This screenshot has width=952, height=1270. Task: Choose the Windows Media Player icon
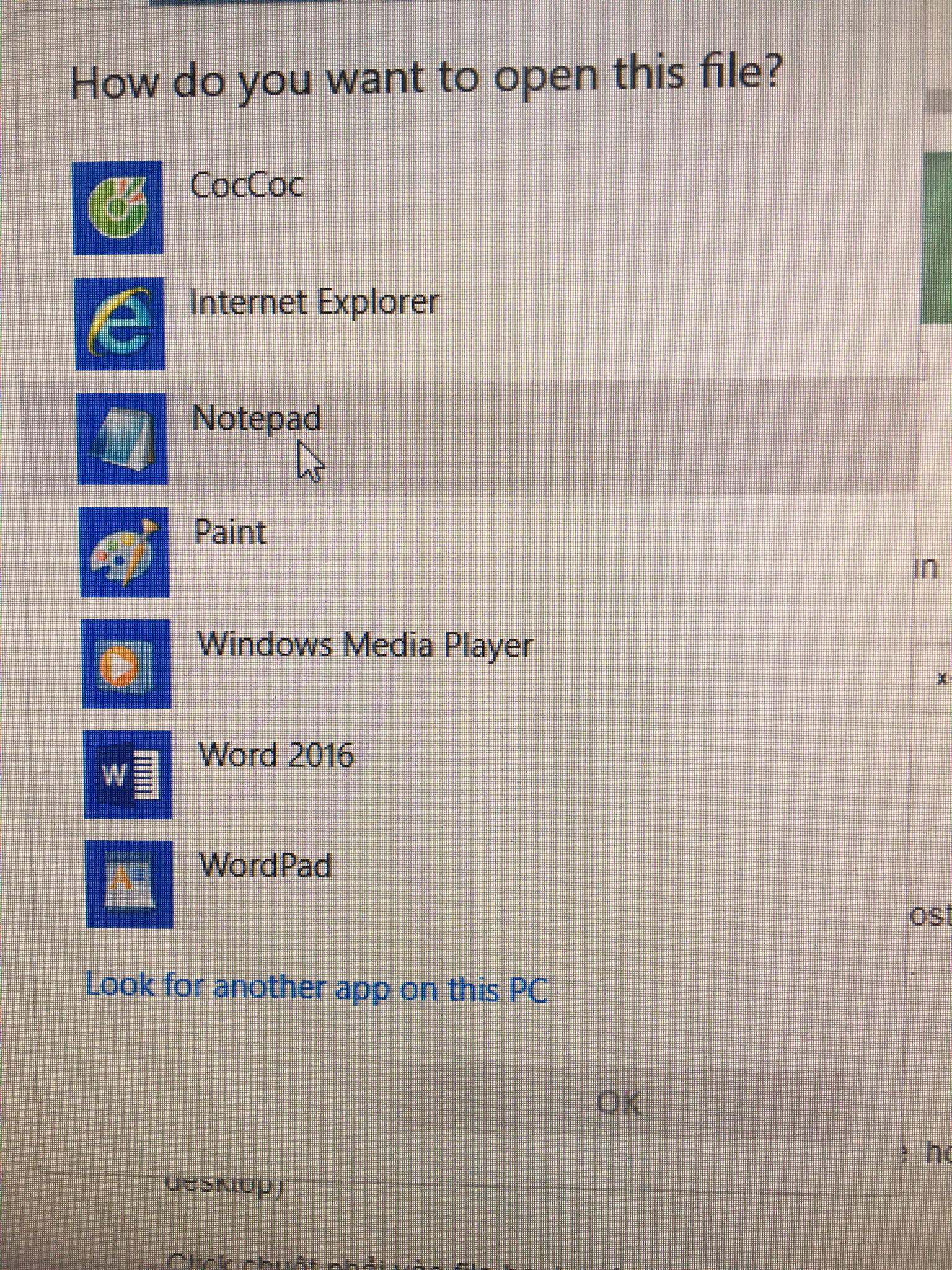(126, 664)
